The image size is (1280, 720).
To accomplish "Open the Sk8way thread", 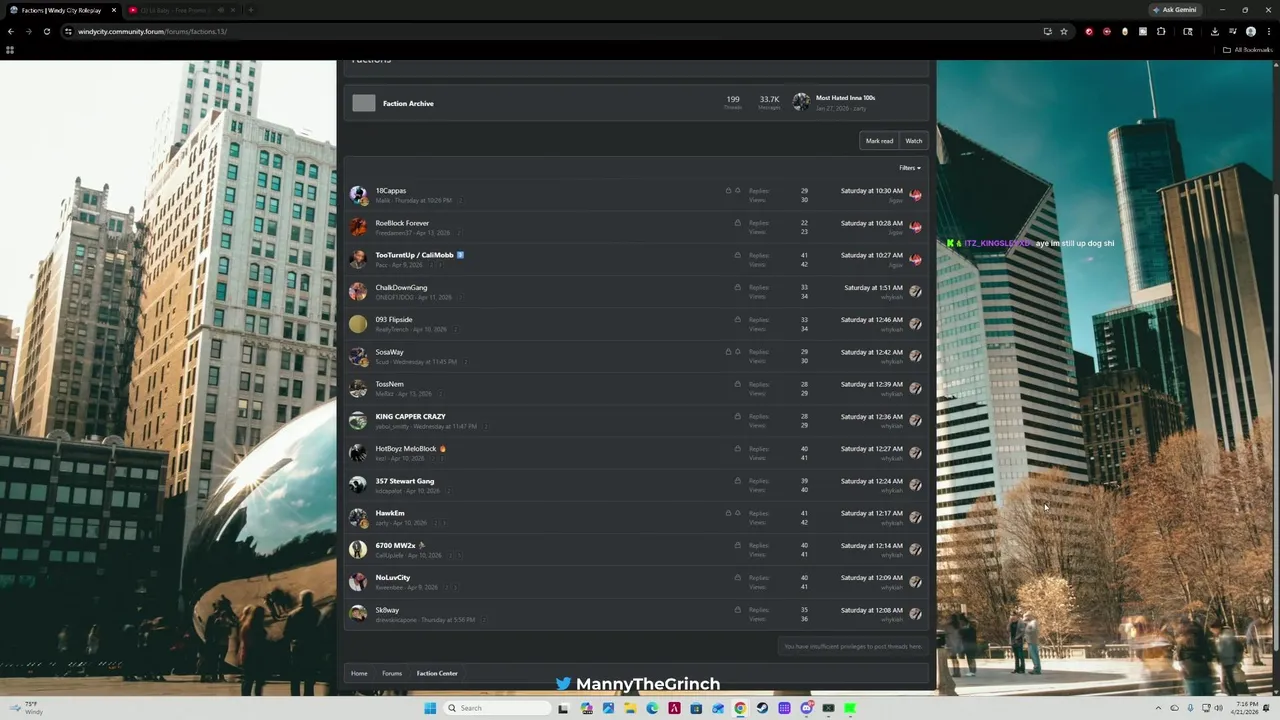I will 387,610.
